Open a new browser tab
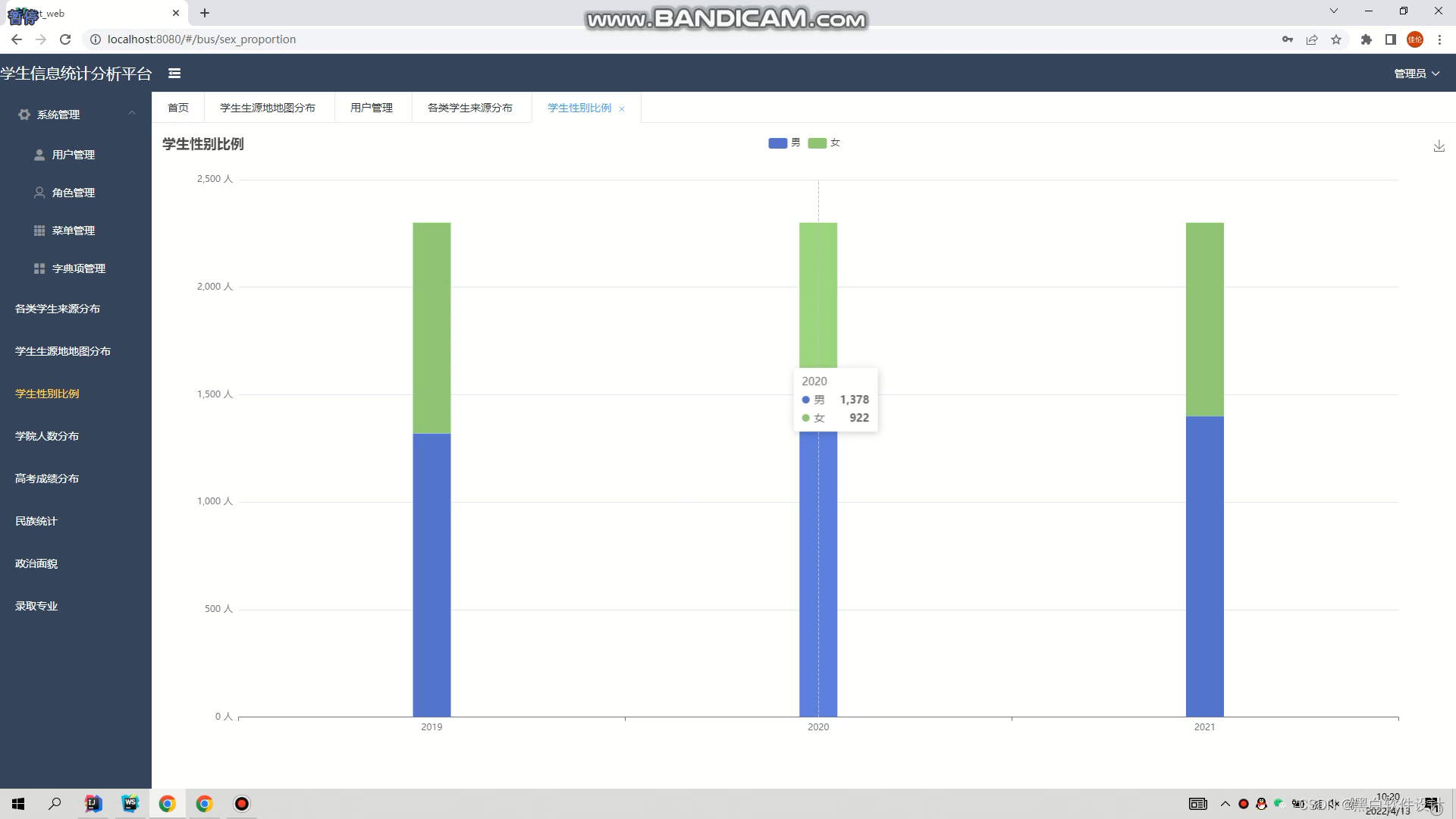The height and width of the screenshot is (819, 1456). [x=205, y=13]
